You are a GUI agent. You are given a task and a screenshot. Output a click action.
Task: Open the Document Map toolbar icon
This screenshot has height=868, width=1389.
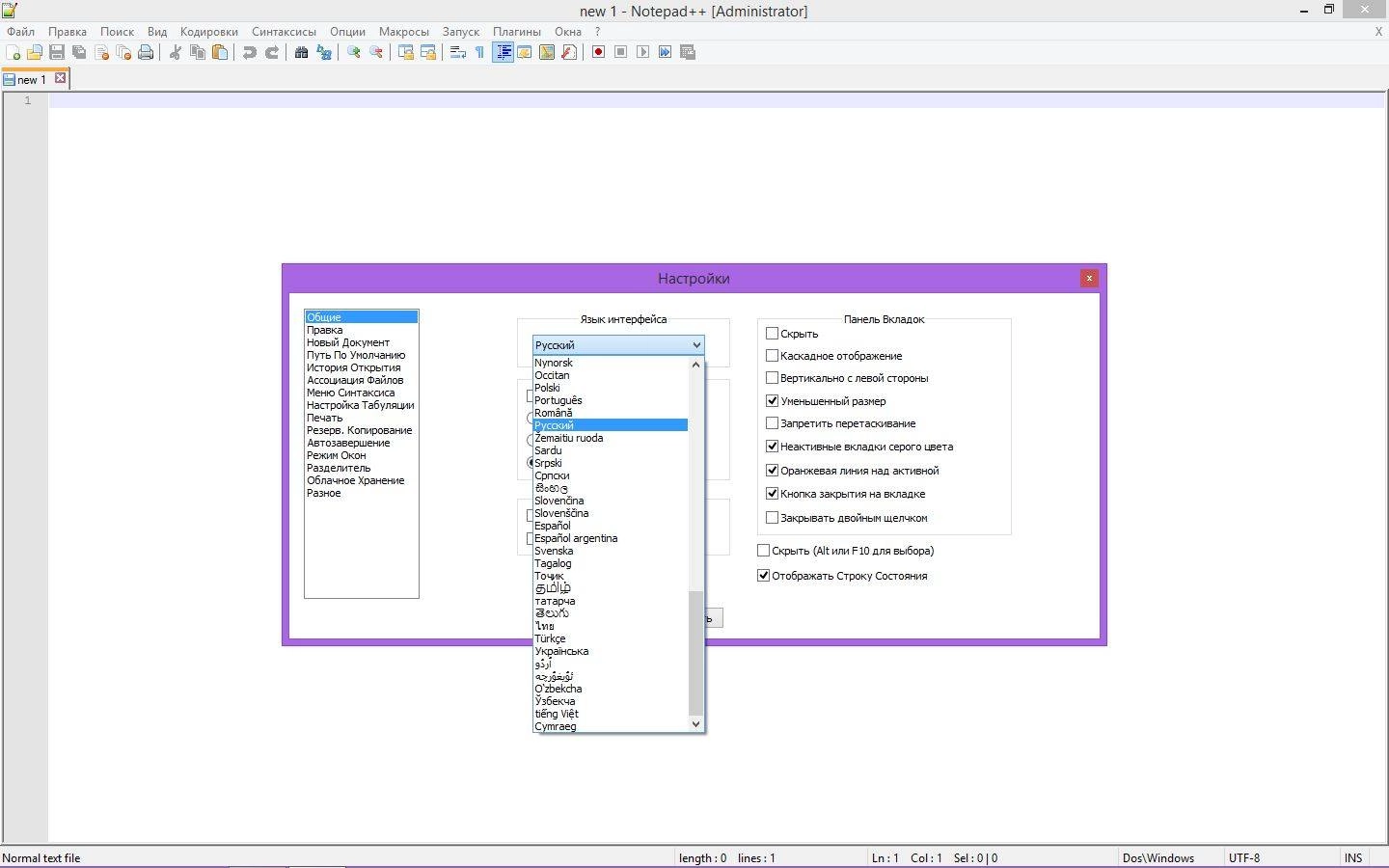click(x=547, y=52)
